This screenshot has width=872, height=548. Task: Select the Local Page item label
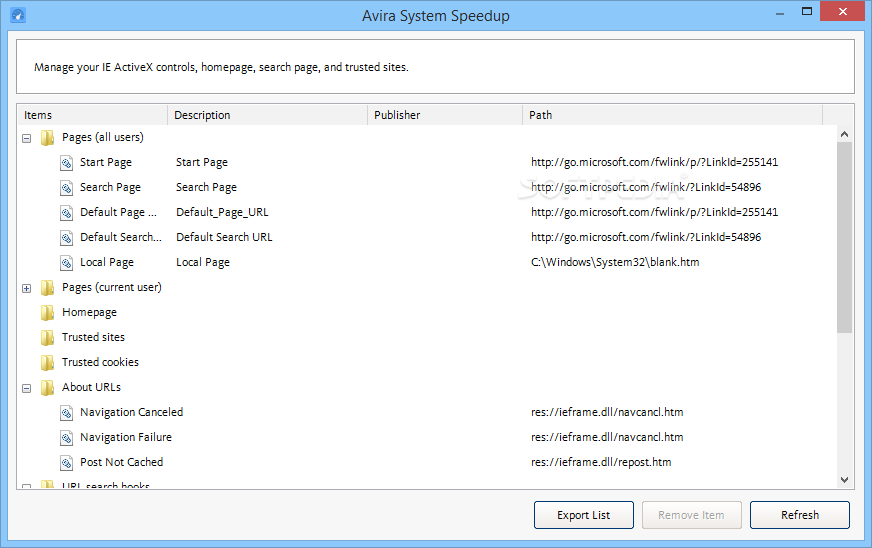pyautogui.click(x=107, y=263)
